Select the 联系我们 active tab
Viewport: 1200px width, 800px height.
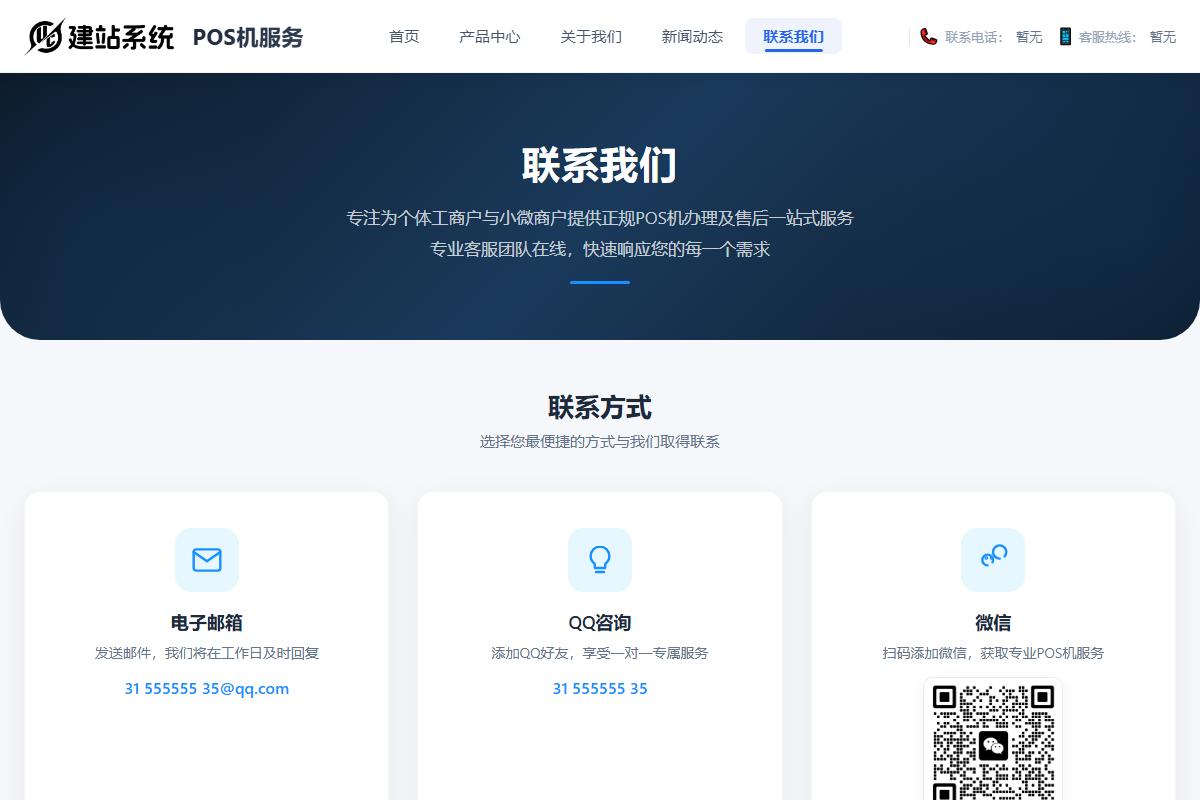(794, 37)
